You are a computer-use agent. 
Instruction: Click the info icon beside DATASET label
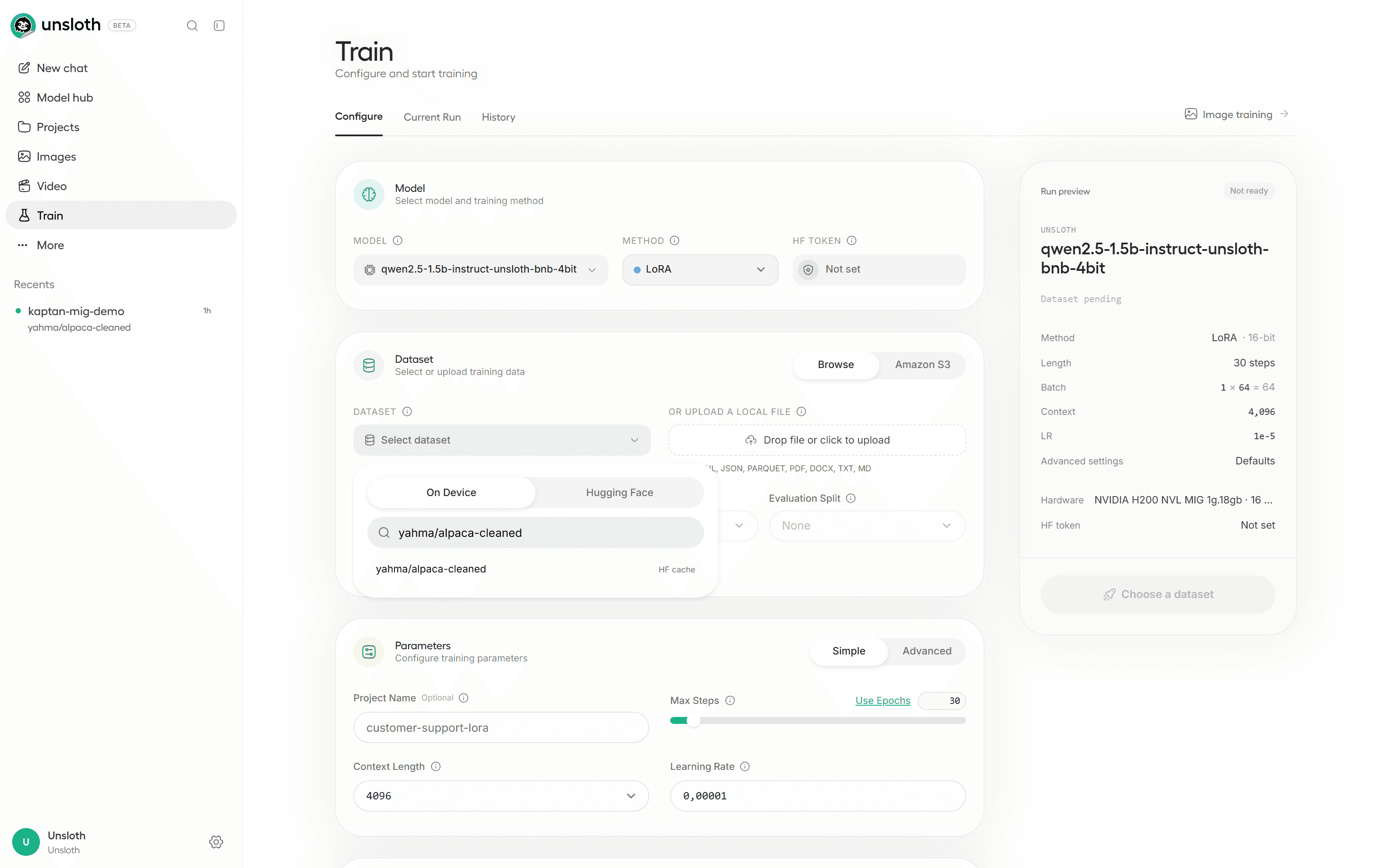(407, 411)
